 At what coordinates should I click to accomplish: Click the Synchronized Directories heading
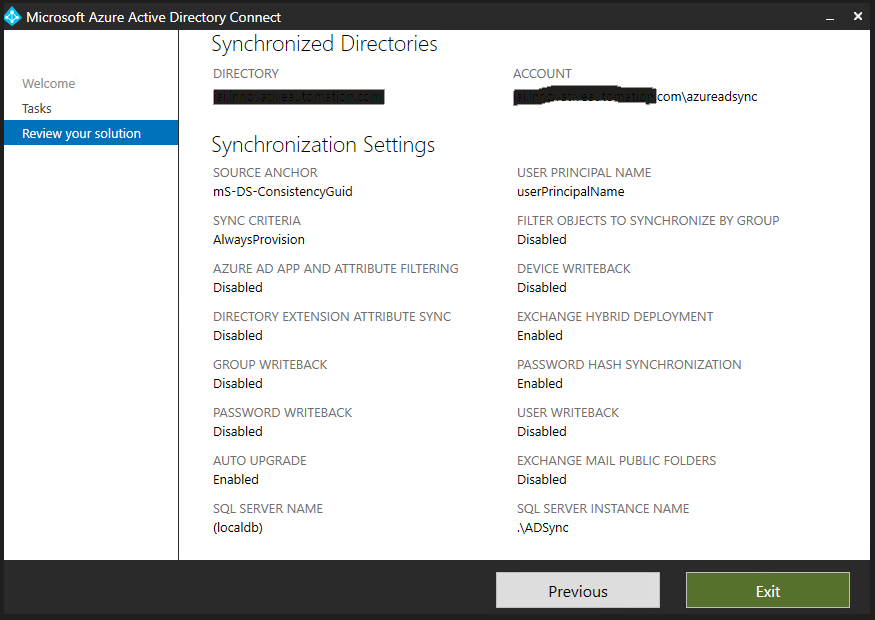pyautogui.click(x=324, y=44)
